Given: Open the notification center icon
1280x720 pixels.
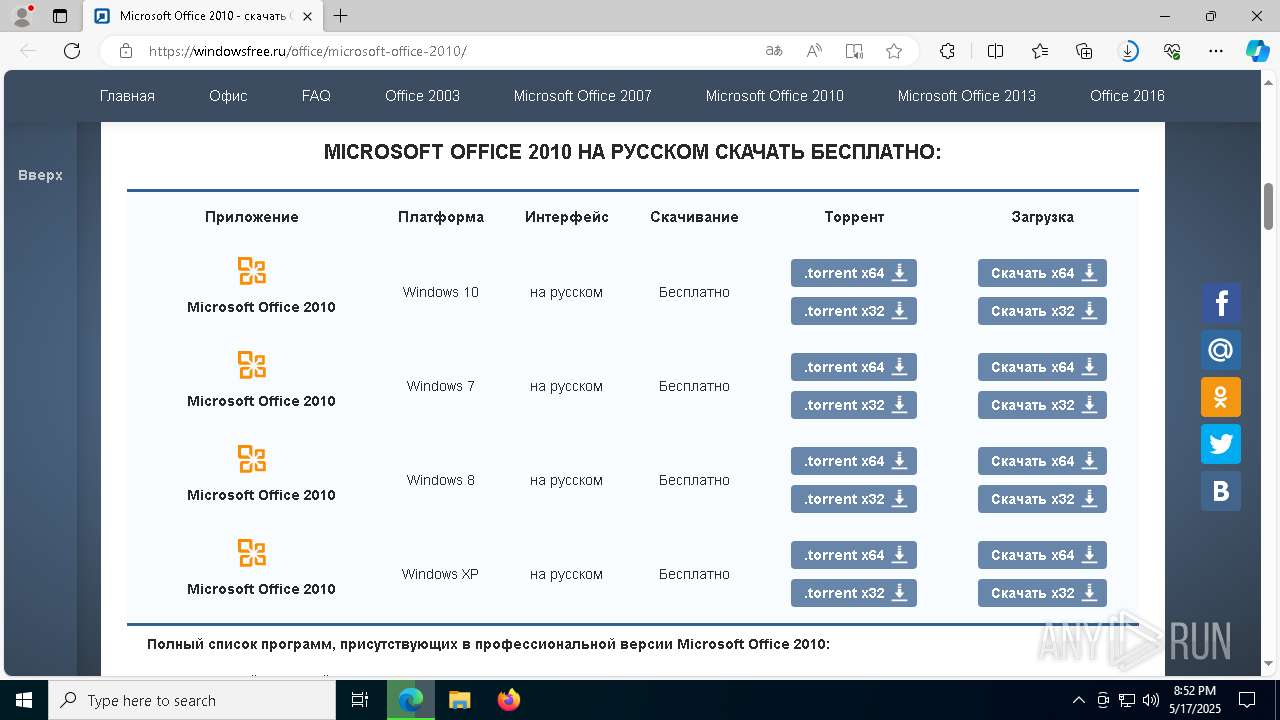Looking at the screenshot, I should [x=1247, y=700].
